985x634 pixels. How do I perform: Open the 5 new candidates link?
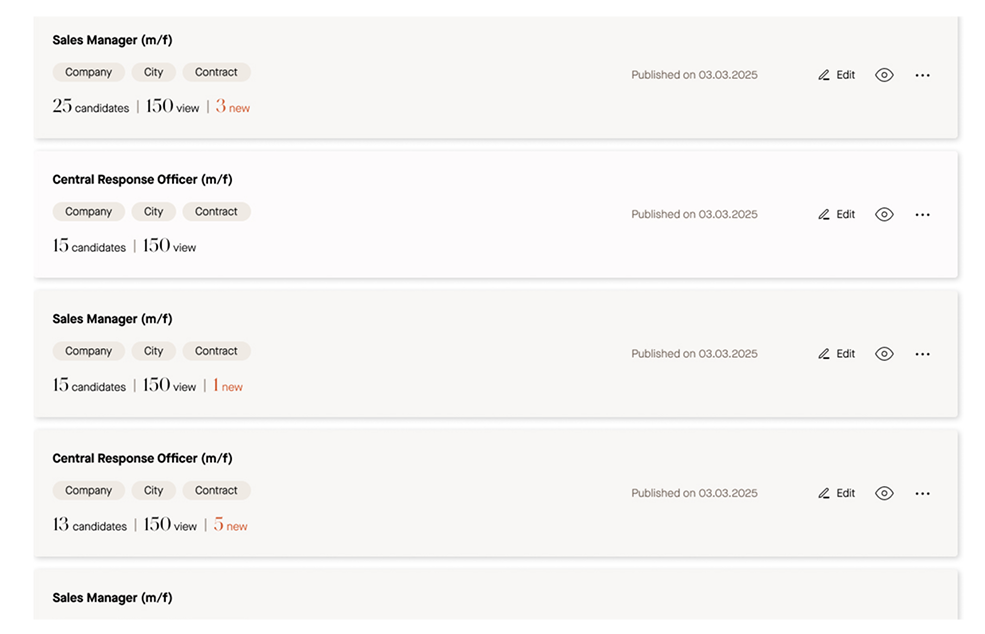pos(229,525)
